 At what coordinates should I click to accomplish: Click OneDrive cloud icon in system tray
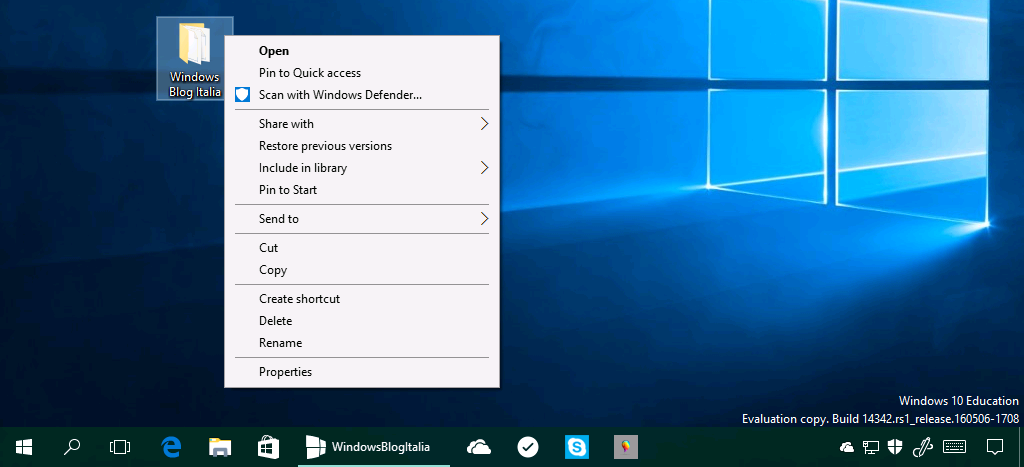[x=847, y=447]
